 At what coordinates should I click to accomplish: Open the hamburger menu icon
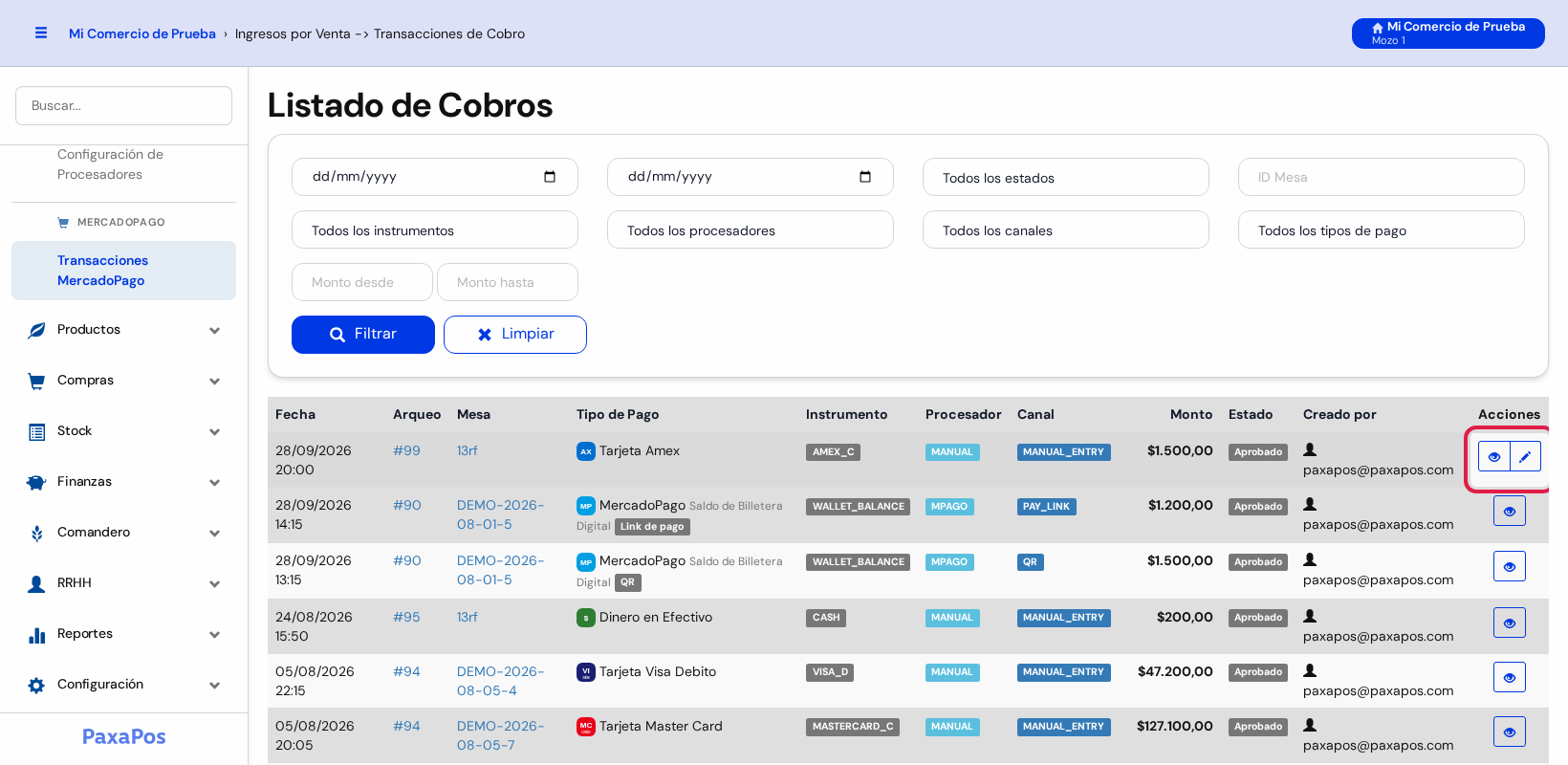[x=41, y=33]
